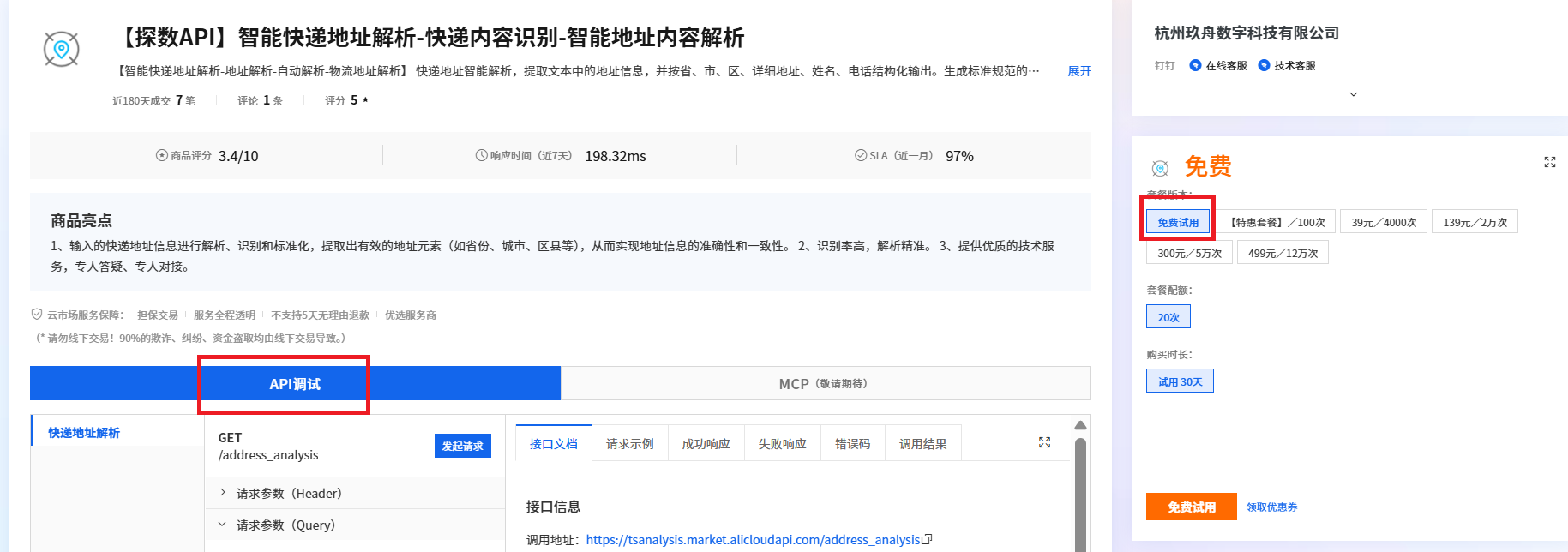Screen dimensions: 1568x552
Task: Click the docs panel scroll-up arrow
Action: point(1080,425)
